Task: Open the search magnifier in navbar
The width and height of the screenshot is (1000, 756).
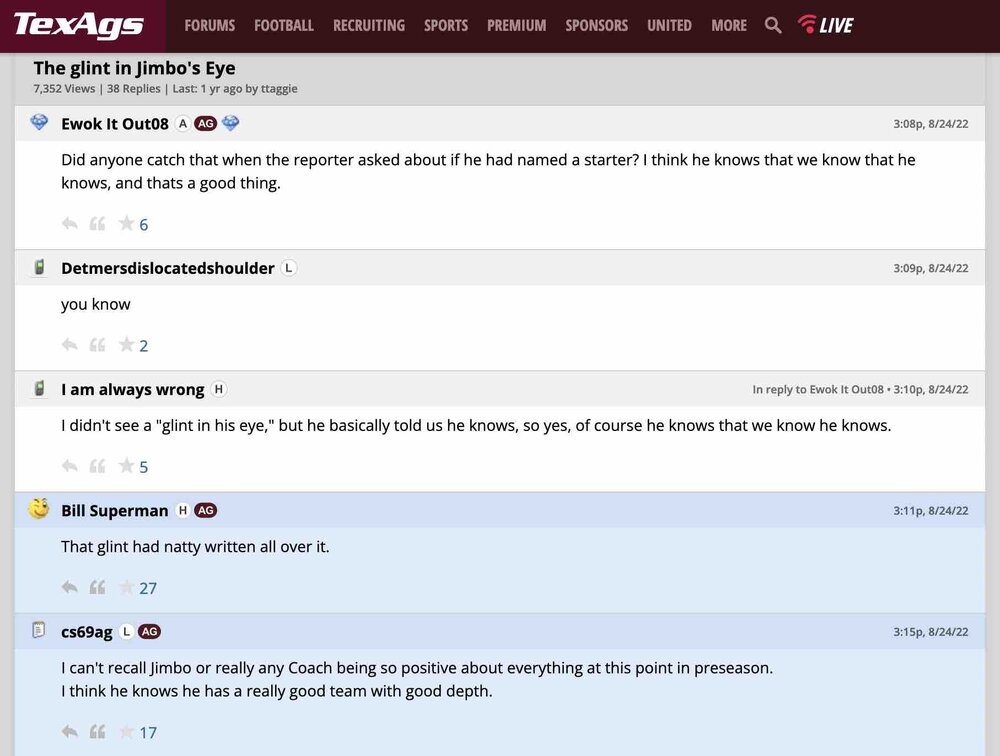Action: tap(773, 25)
